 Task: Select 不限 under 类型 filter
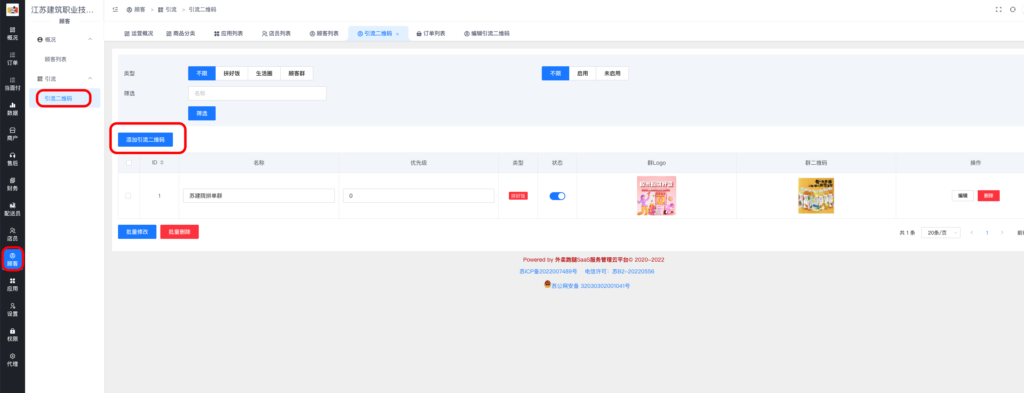point(201,73)
